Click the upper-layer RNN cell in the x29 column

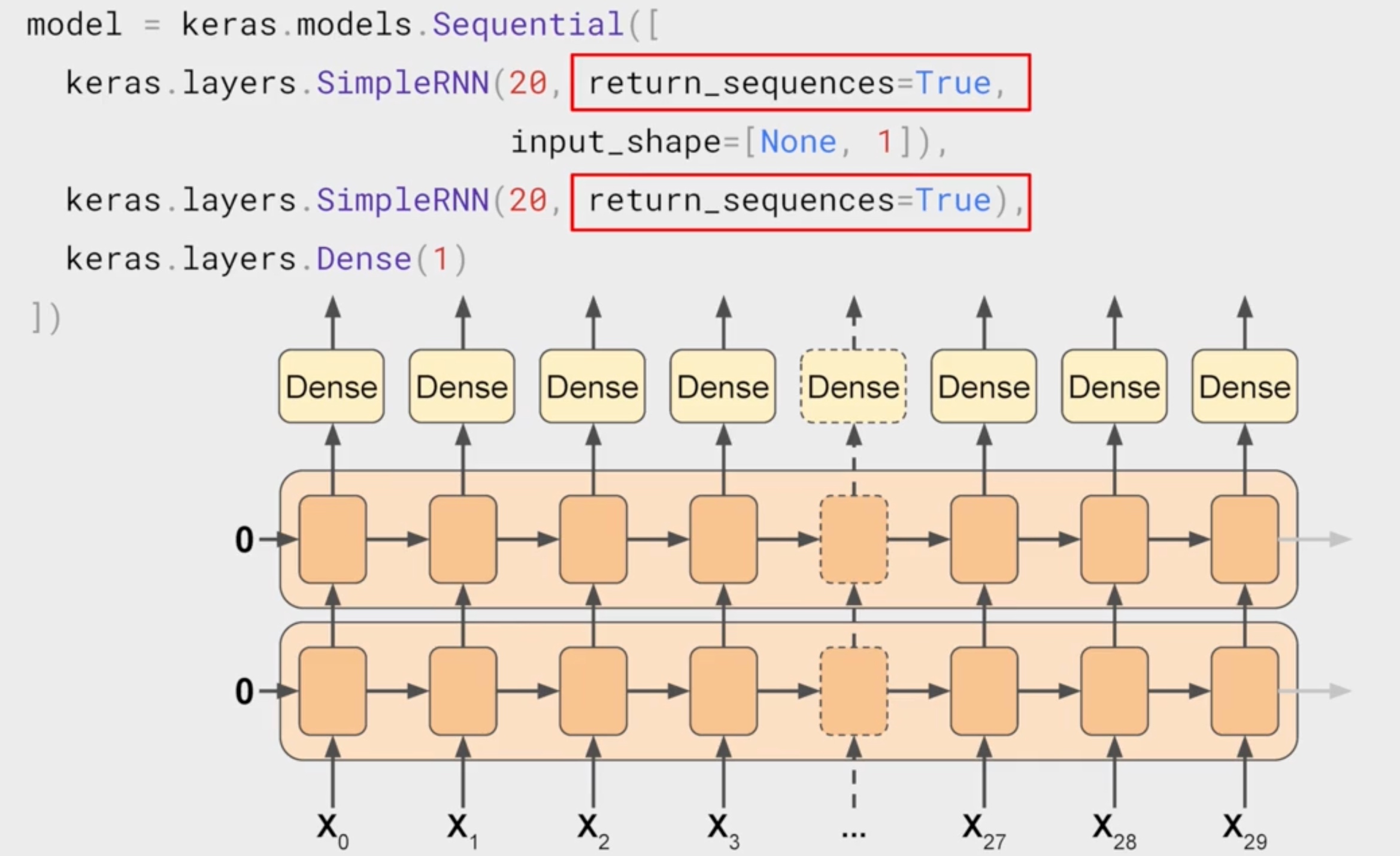(1245, 539)
